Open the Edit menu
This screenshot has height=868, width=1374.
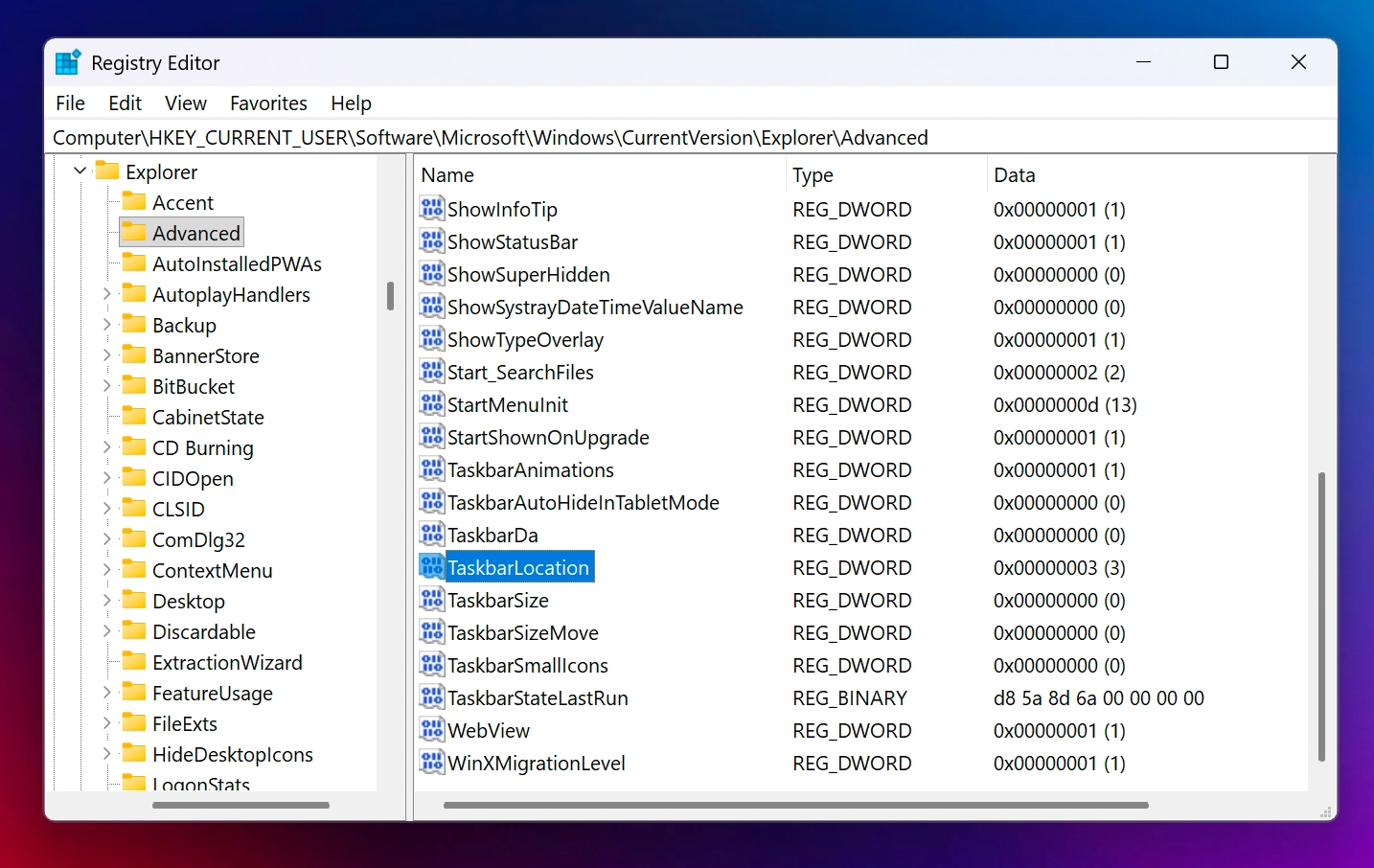[x=125, y=103]
